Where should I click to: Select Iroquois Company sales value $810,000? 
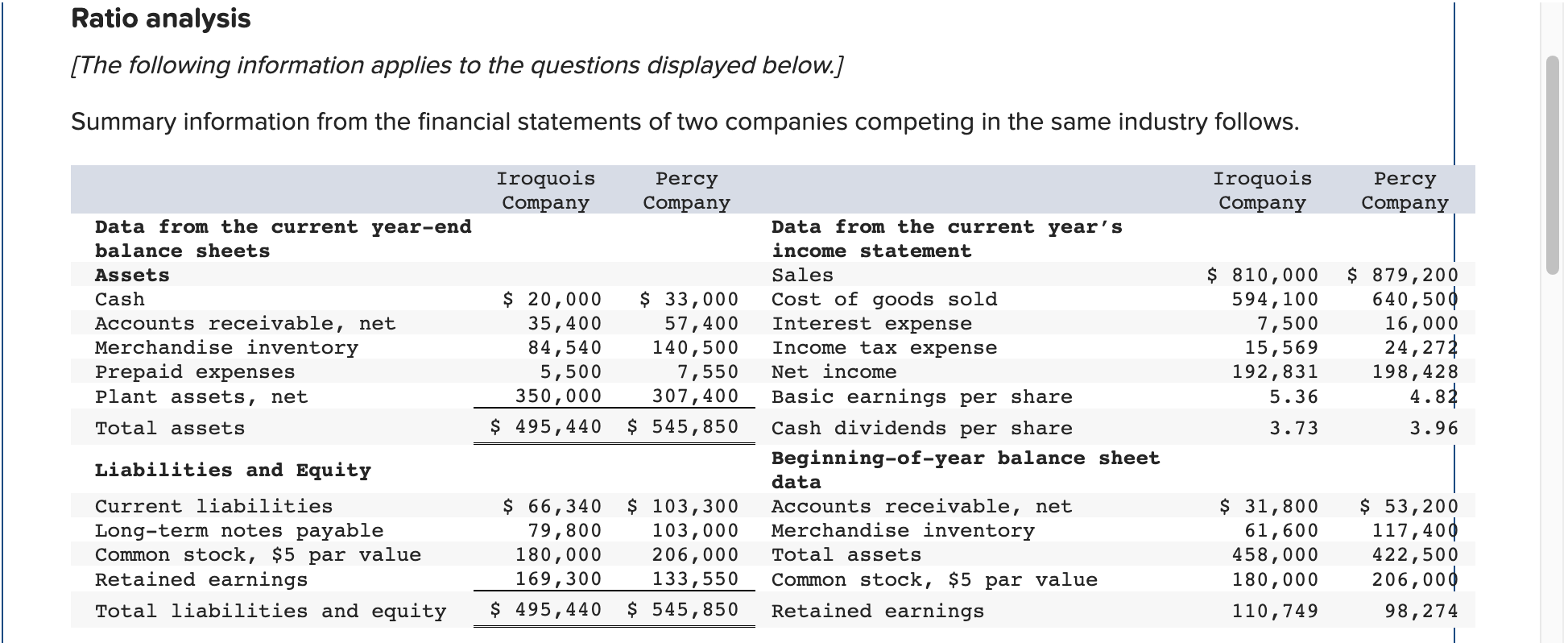coord(1263,276)
